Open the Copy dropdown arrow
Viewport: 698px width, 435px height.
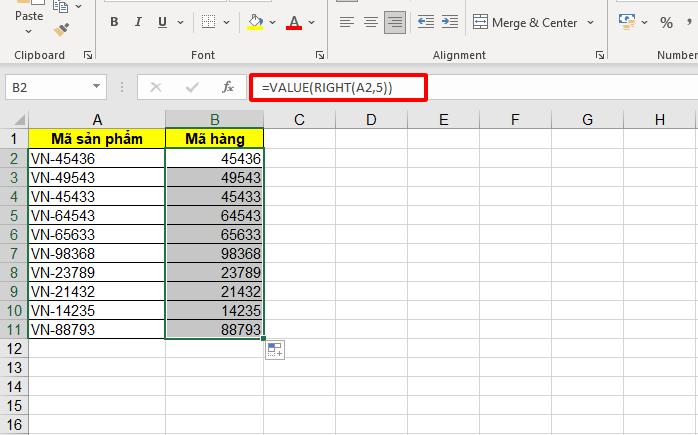(x=79, y=6)
